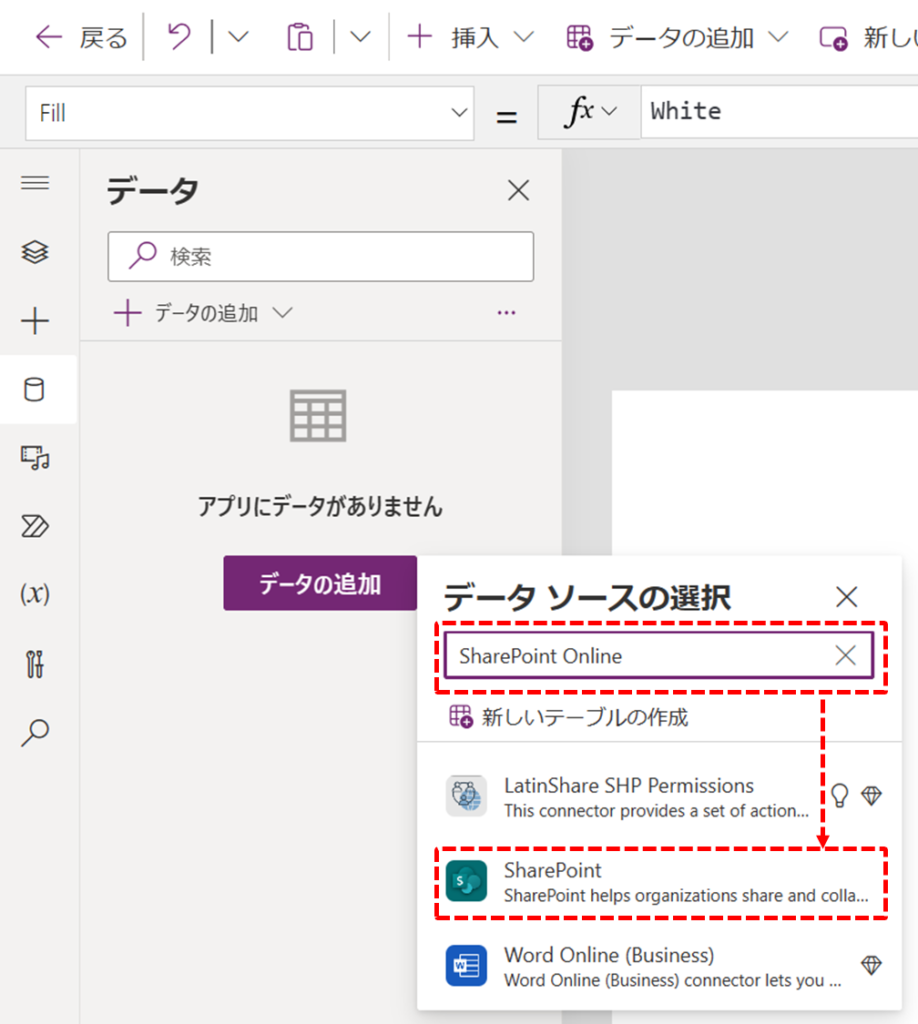
Task: Clear the data source search text
Action: pos(846,655)
